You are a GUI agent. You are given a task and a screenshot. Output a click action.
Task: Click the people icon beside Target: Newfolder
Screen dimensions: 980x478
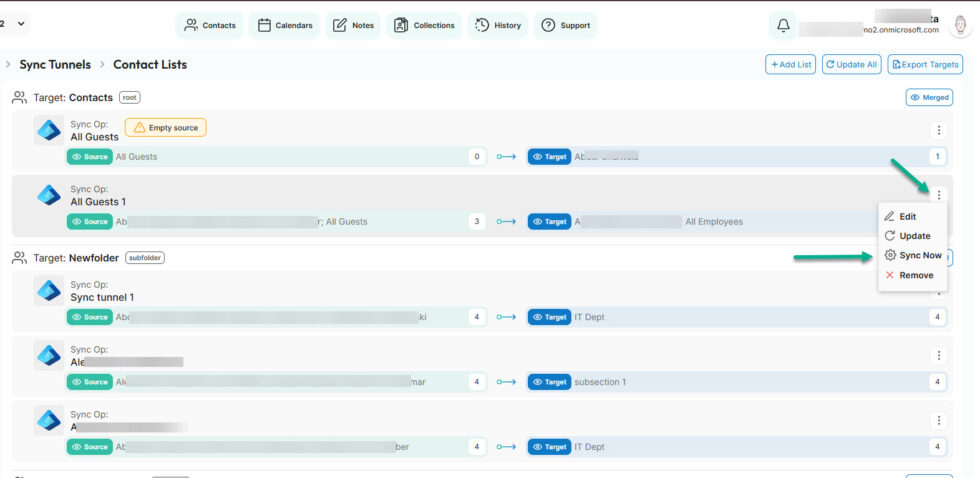[x=20, y=258]
